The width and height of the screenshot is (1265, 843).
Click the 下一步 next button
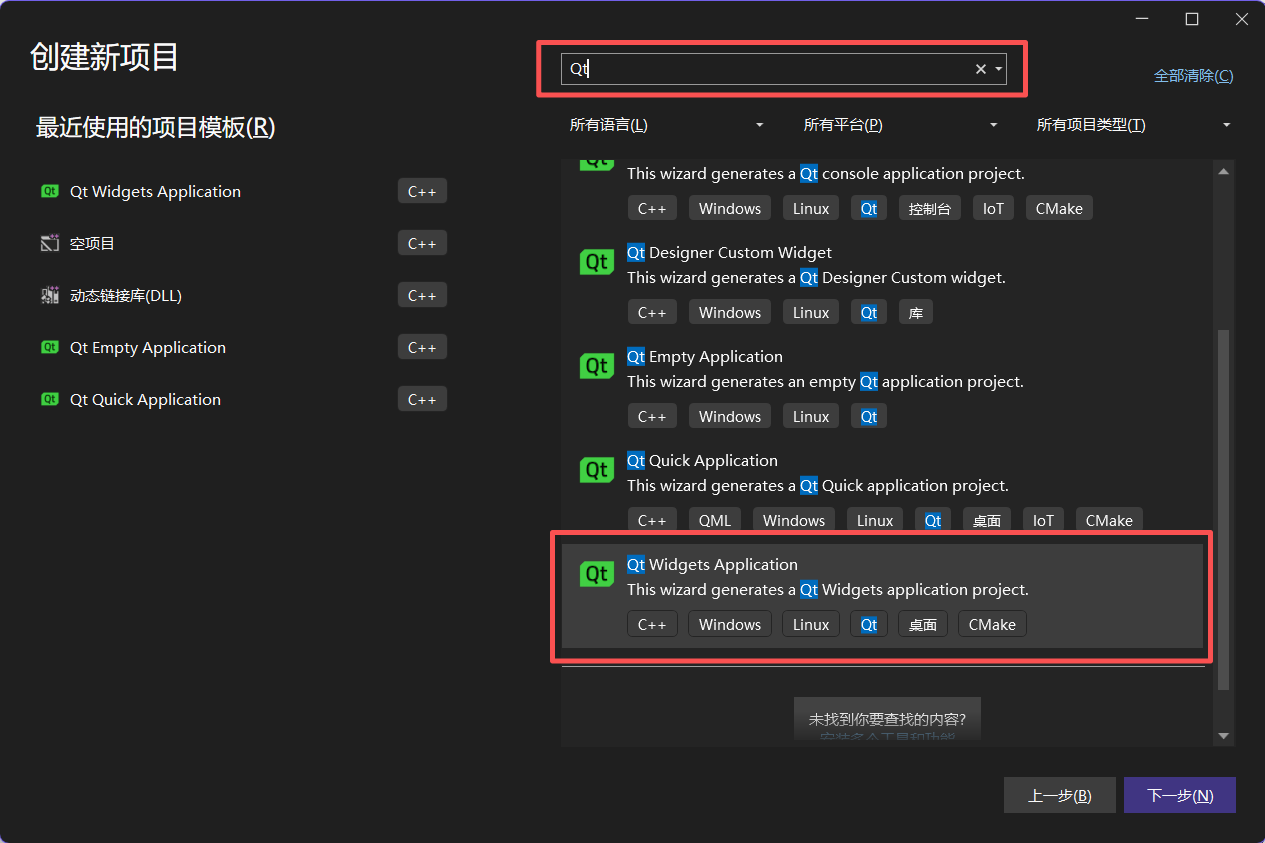pyautogui.click(x=1180, y=796)
